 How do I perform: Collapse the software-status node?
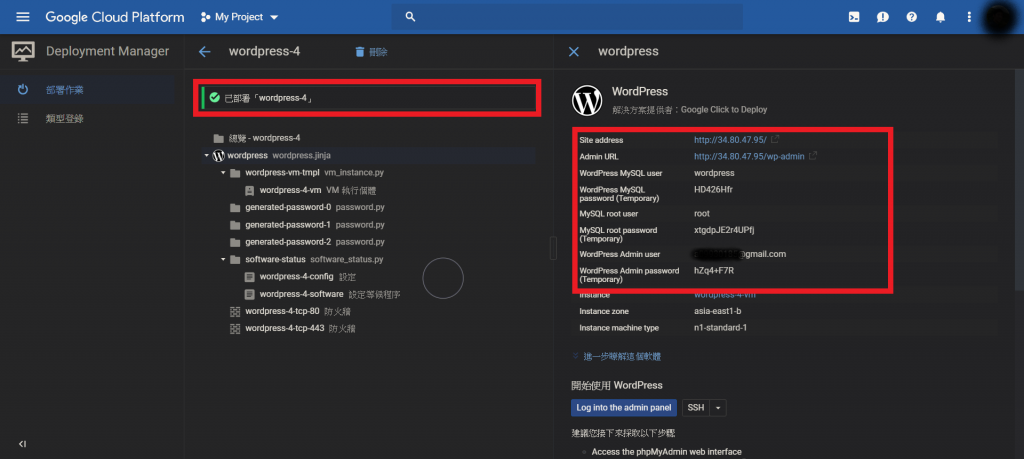point(223,259)
